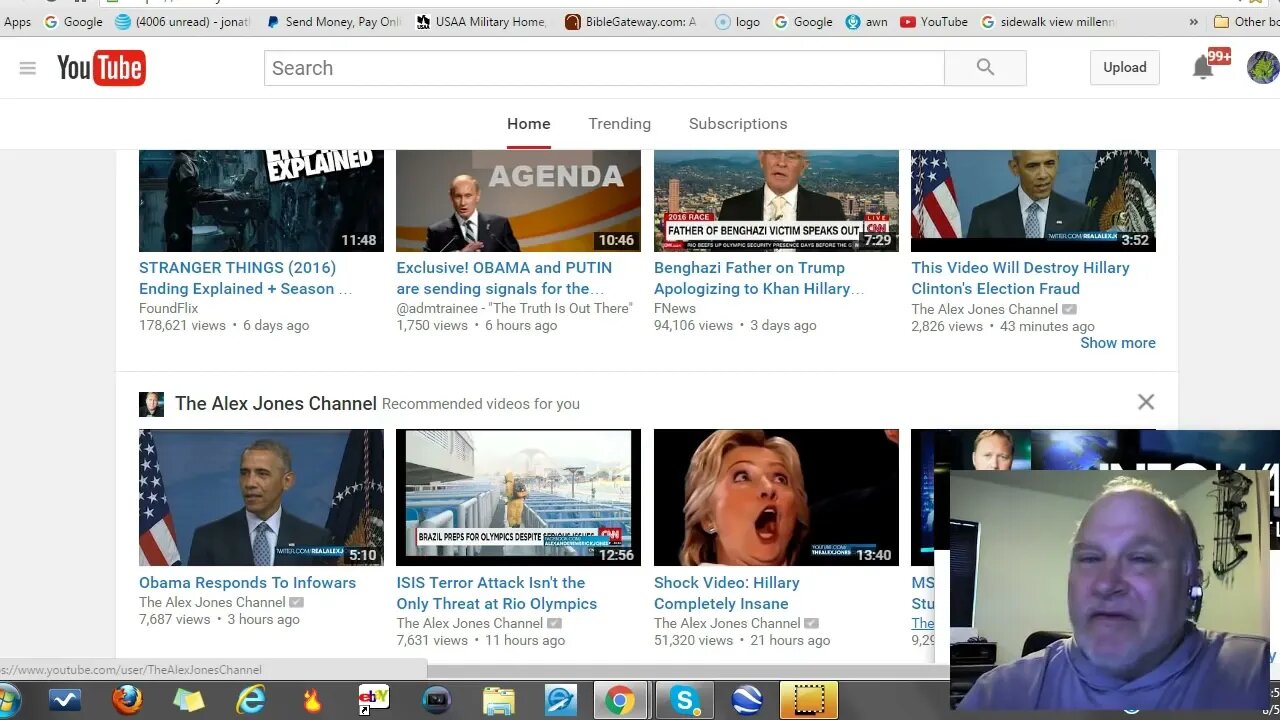The image size is (1280, 720).
Task: Open 'ISIS Terror Attack Isn't the' title
Action: pyautogui.click(x=496, y=593)
